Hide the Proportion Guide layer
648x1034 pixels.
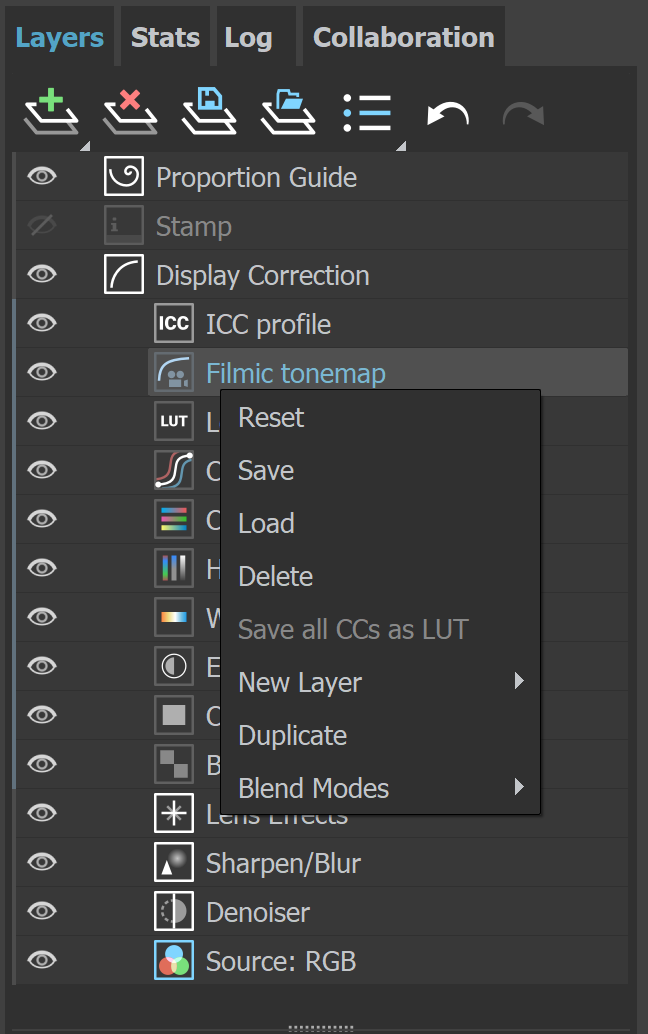[x=41, y=176]
